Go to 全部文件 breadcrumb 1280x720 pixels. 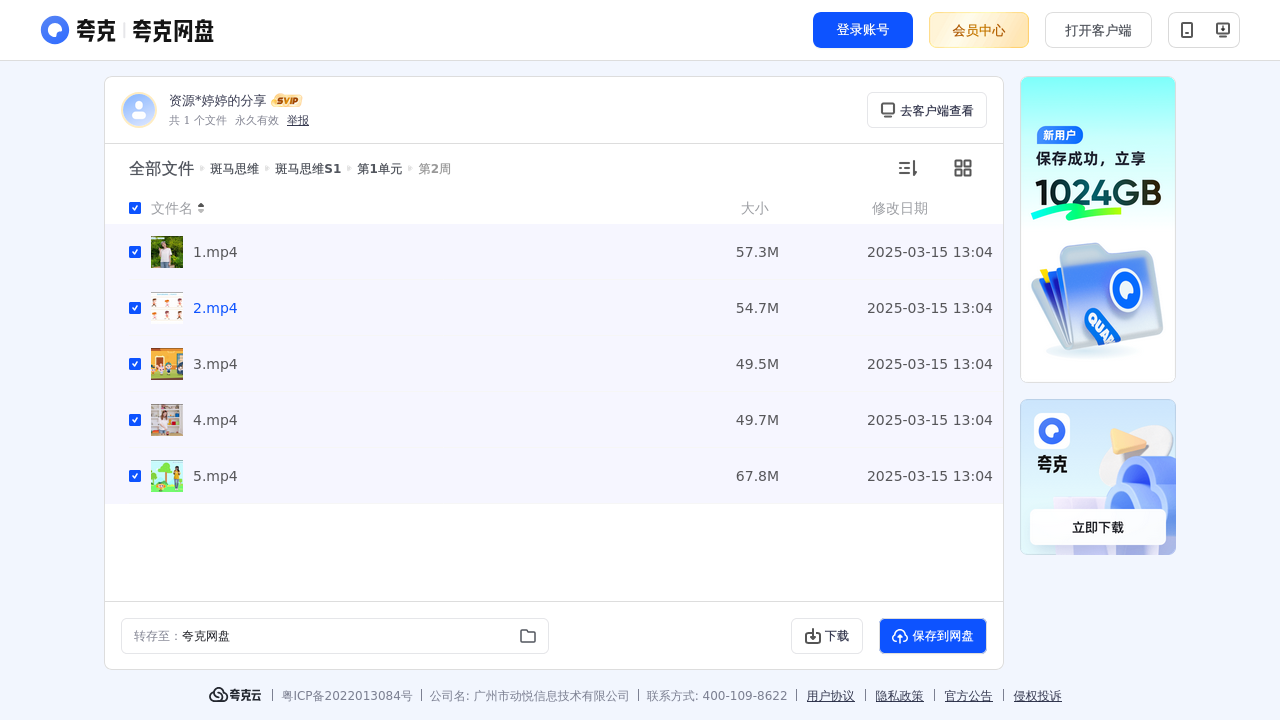click(161, 169)
